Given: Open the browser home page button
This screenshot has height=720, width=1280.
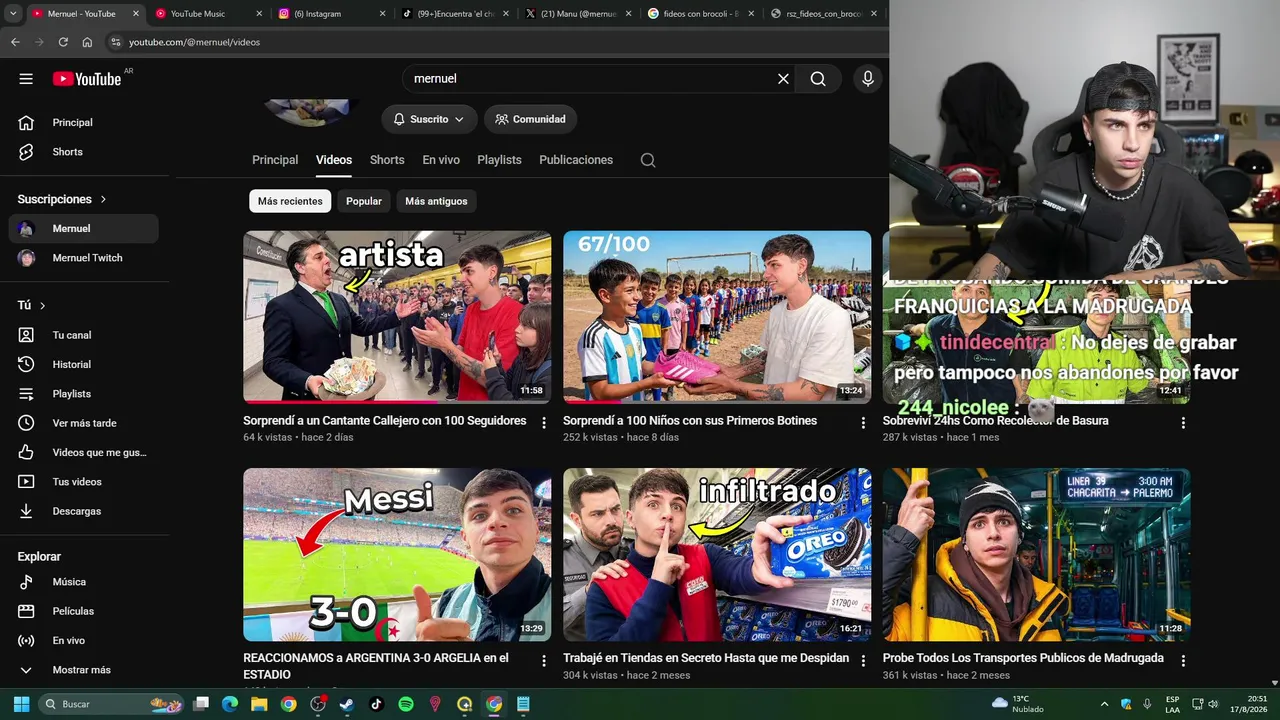Looking at the screenshot, I should [87, 42].
